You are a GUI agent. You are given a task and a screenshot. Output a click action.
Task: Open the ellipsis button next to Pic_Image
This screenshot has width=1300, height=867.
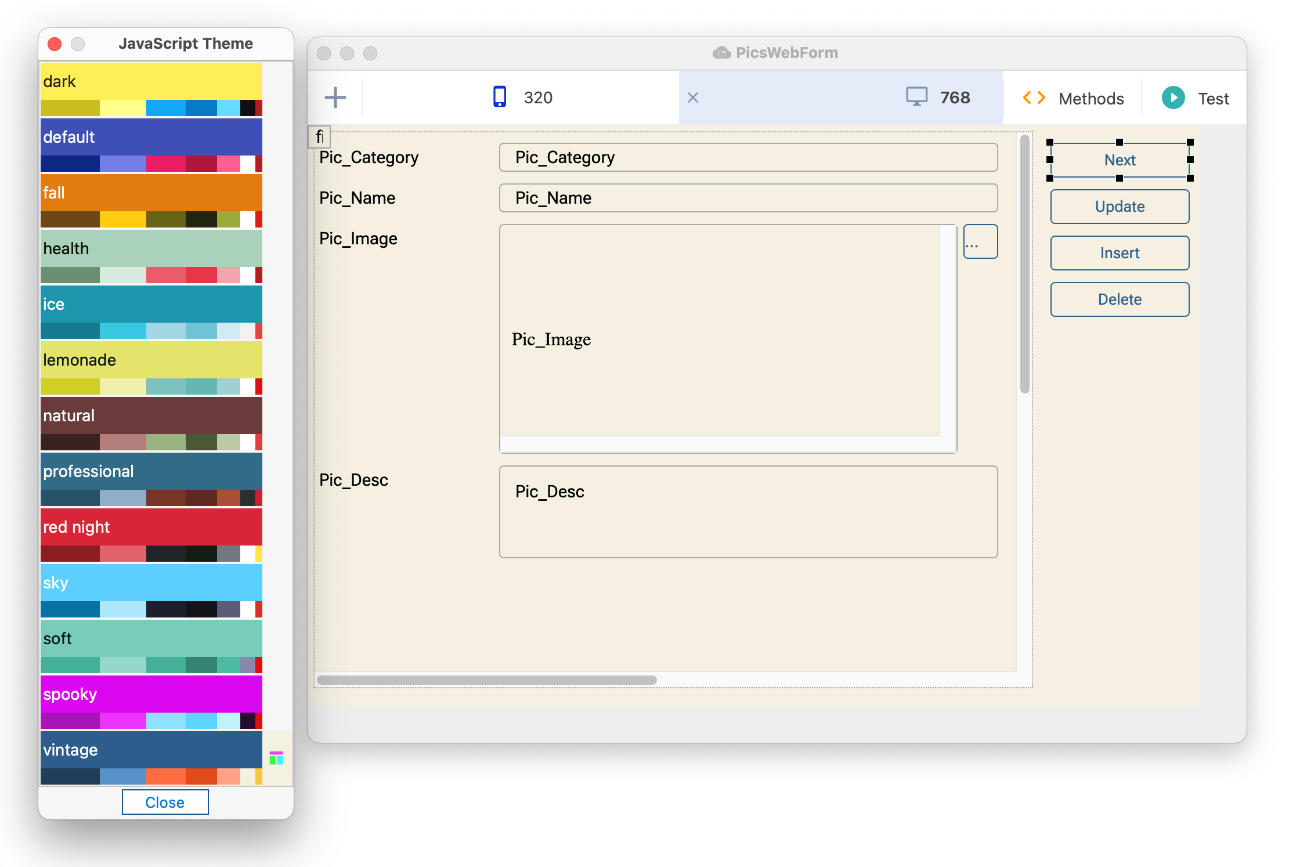[x=980, y=242]
